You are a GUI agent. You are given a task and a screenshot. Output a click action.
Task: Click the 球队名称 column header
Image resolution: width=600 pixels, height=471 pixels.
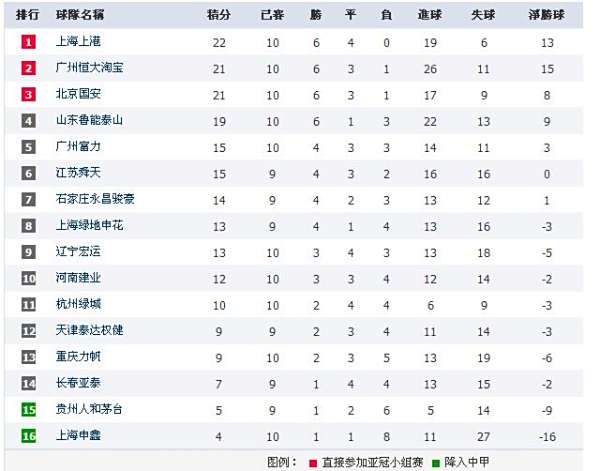pos(80,15)
